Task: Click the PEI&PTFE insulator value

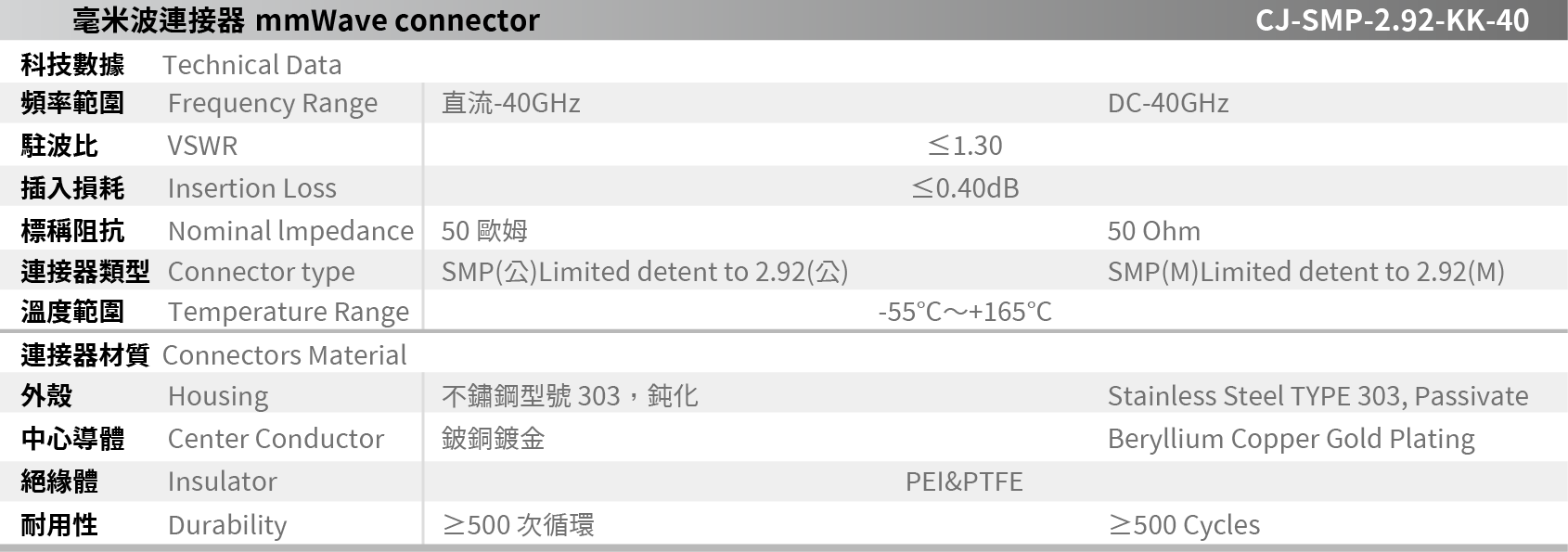Action: click(x=964, y=481)
